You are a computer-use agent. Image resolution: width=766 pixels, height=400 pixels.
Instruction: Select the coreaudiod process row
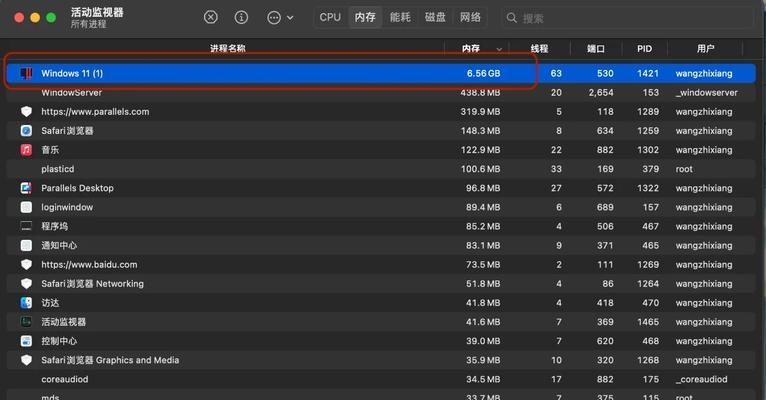pos(381,379)
